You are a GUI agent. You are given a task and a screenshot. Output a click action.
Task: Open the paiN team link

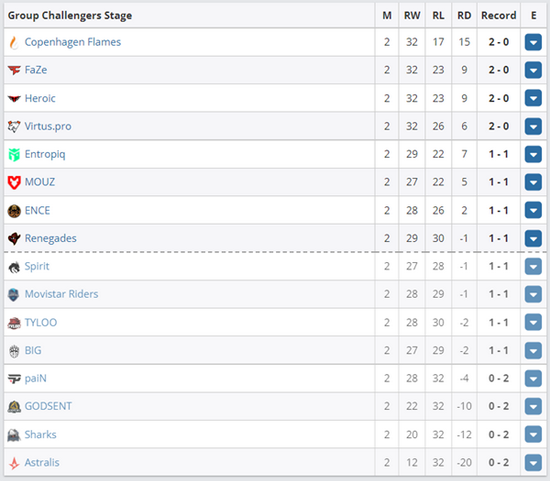(35, 379)
